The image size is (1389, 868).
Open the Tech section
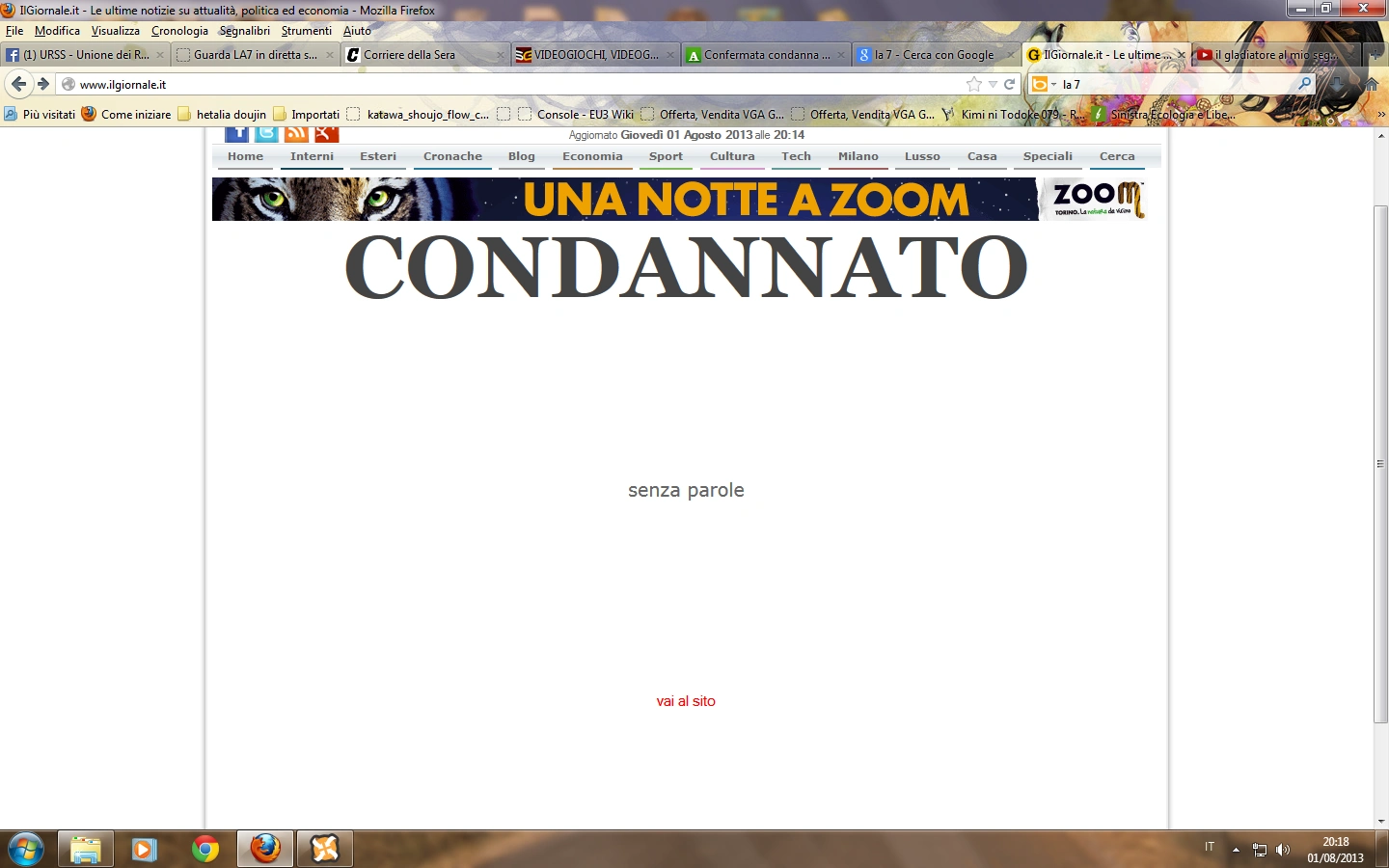(x=796, y=156)
